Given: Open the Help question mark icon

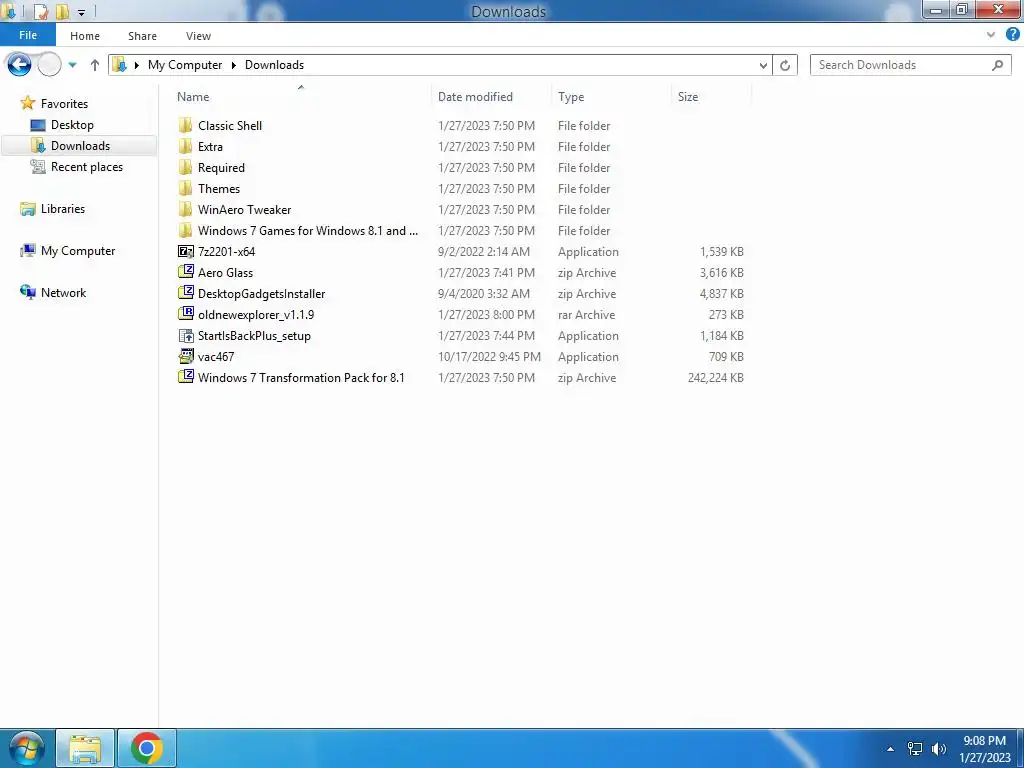Looking at the screenshot, I should click(x=1012, y=35).
